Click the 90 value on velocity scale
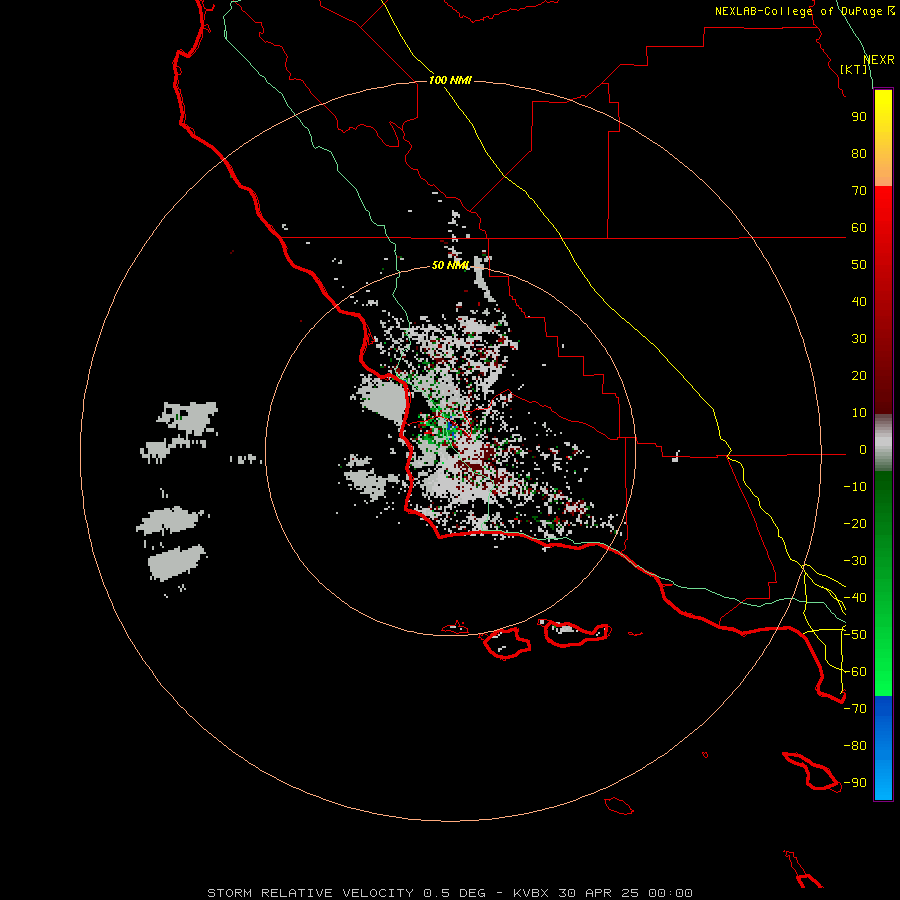The image size is (900, 900). point(859,117)
